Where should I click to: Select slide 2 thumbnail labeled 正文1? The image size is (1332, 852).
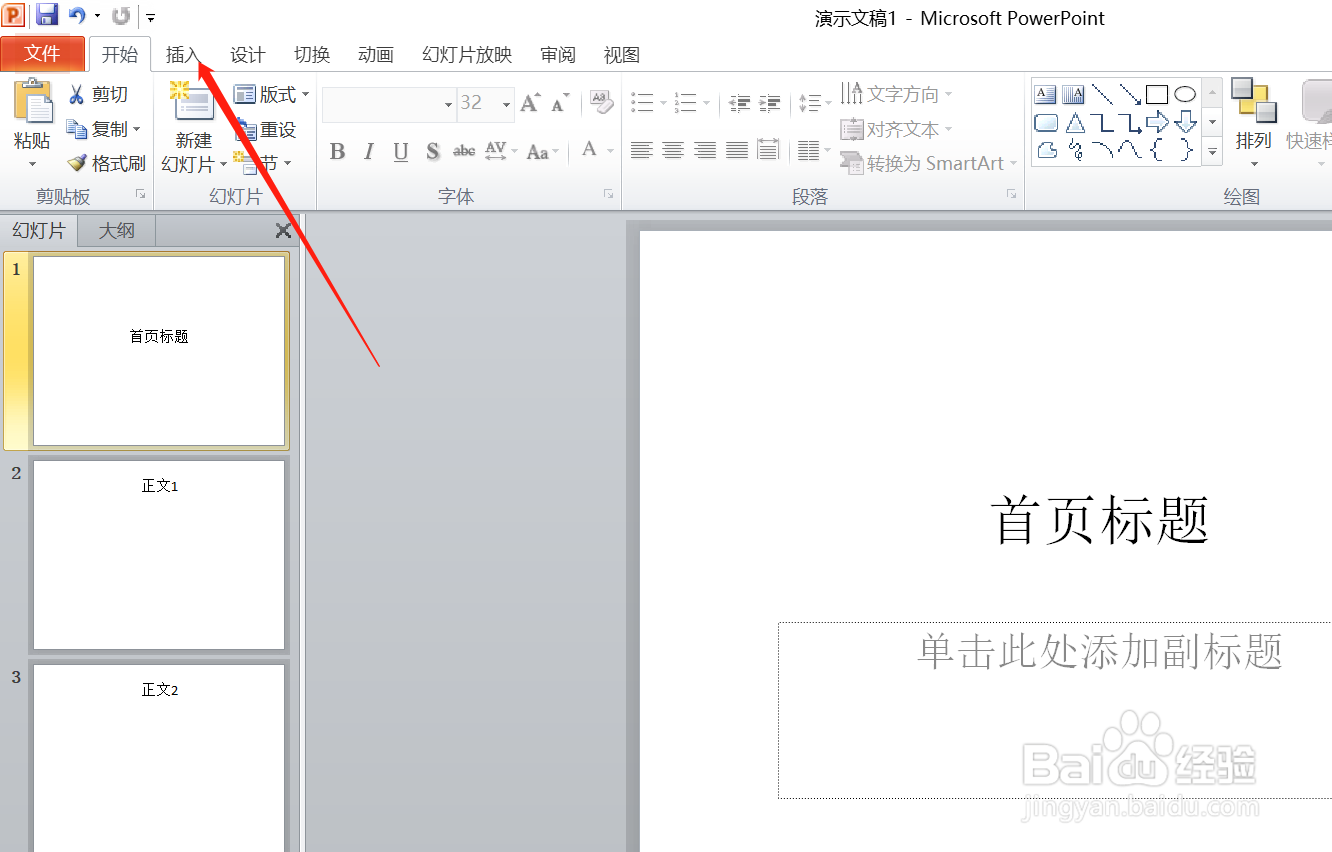pos(159,554)
